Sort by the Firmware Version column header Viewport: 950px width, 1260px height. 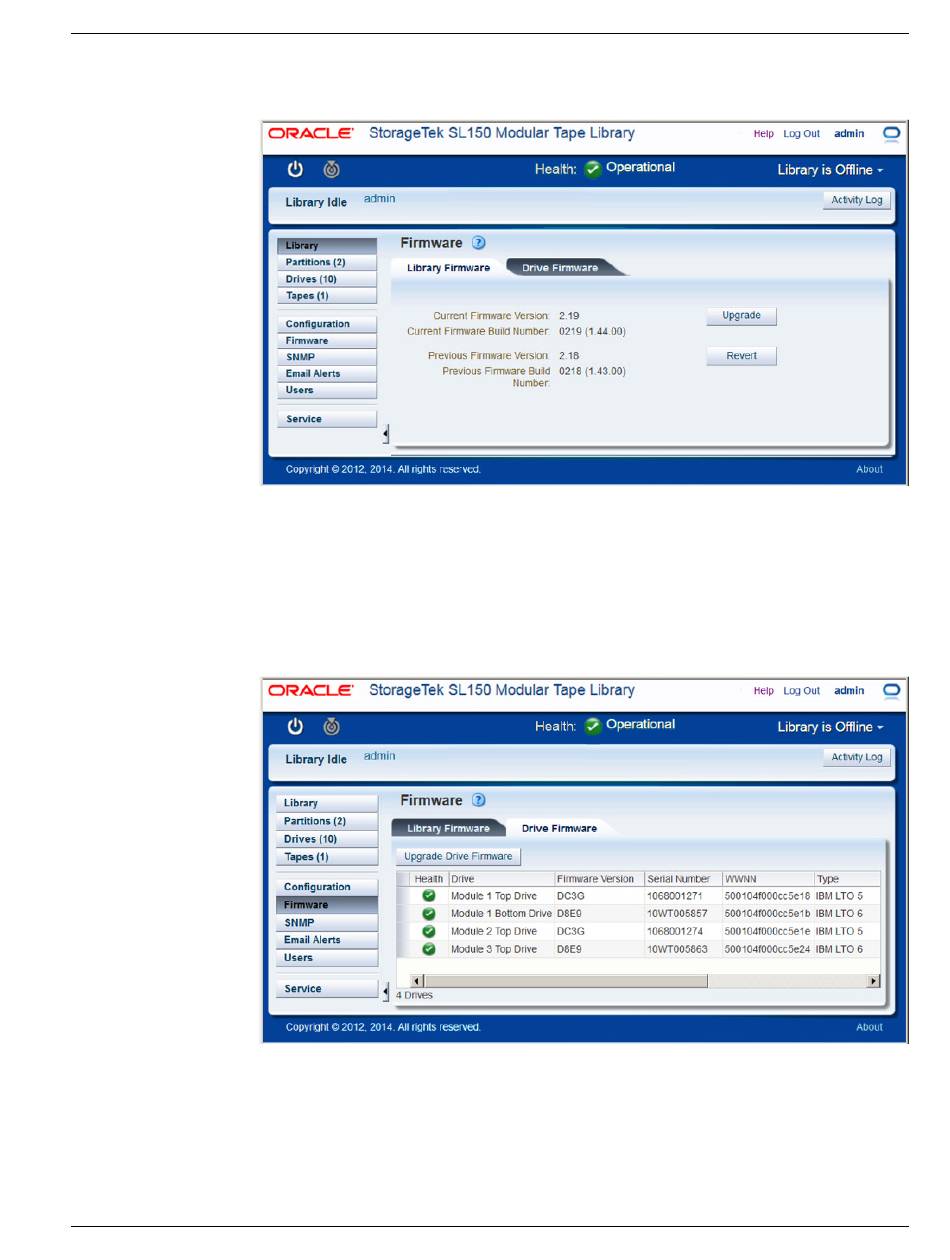click(x=598, y=879)
